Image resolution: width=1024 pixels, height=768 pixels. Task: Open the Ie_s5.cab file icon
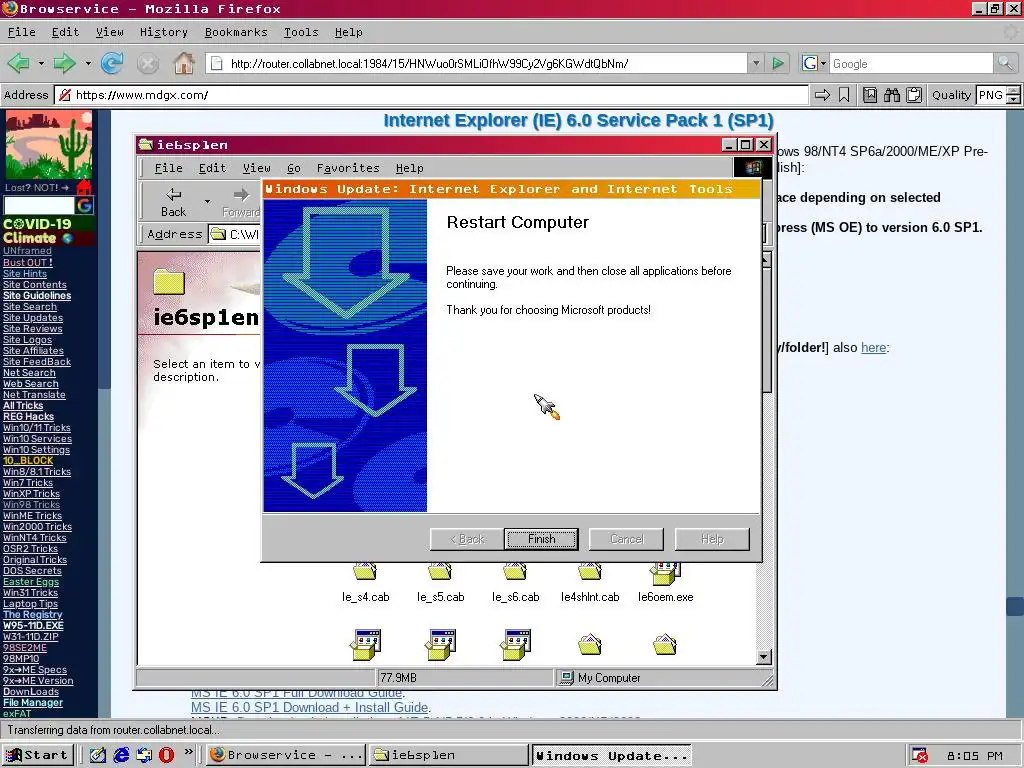pos(440,573)
